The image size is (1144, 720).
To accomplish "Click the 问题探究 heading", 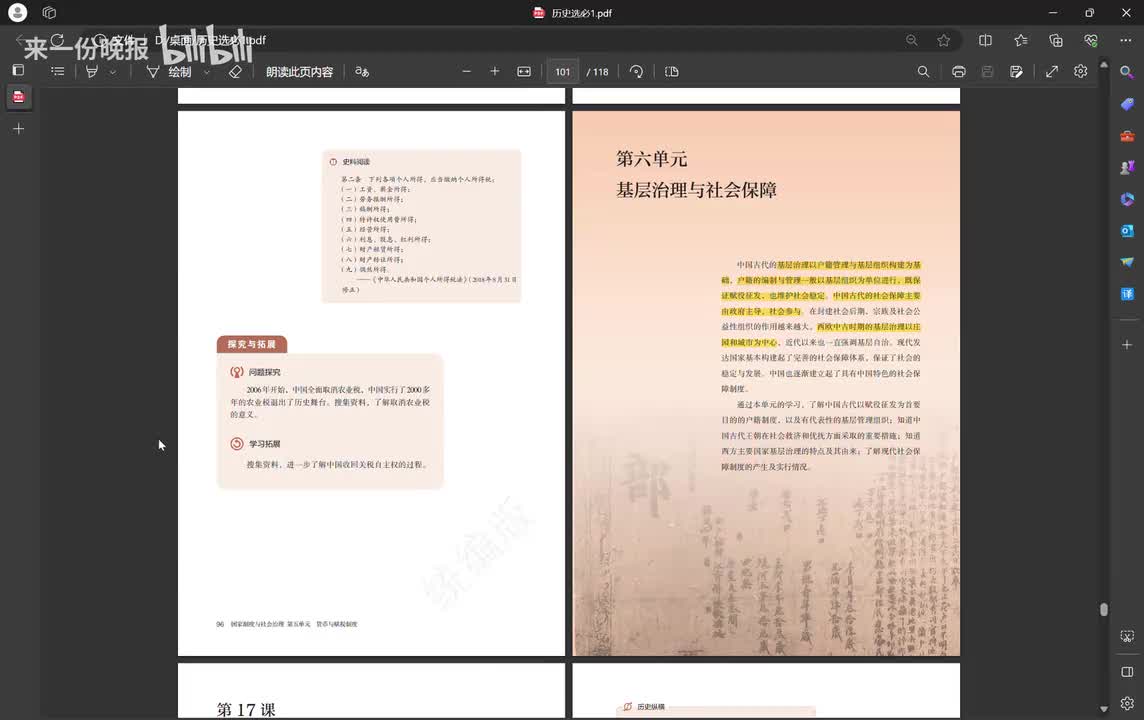I will 264,372.
